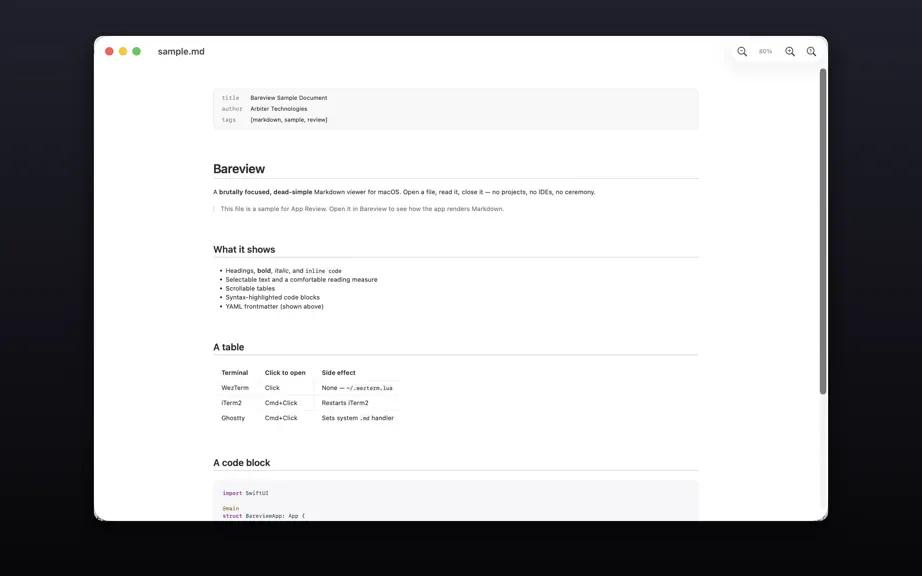Click list item 'YAML frontmatter (shown above)'

click(x=274, y=306)
